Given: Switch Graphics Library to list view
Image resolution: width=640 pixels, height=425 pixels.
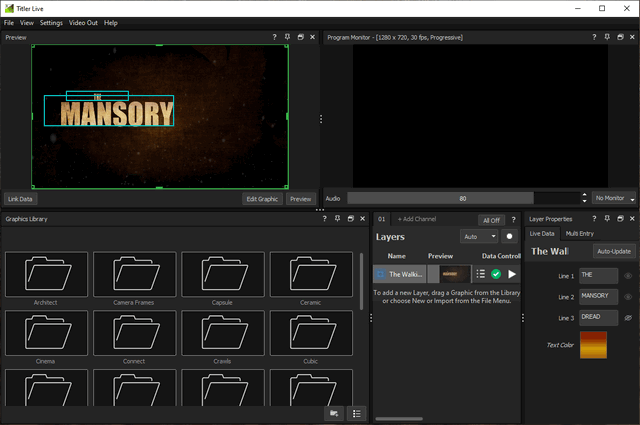Looking at the screenshot, I should [x=355, y=413].
